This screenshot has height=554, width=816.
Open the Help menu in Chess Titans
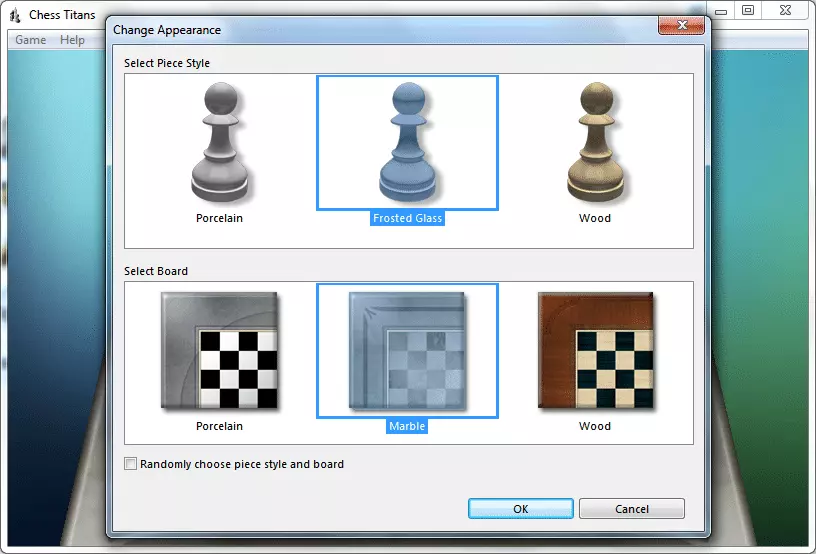point(72,40)
